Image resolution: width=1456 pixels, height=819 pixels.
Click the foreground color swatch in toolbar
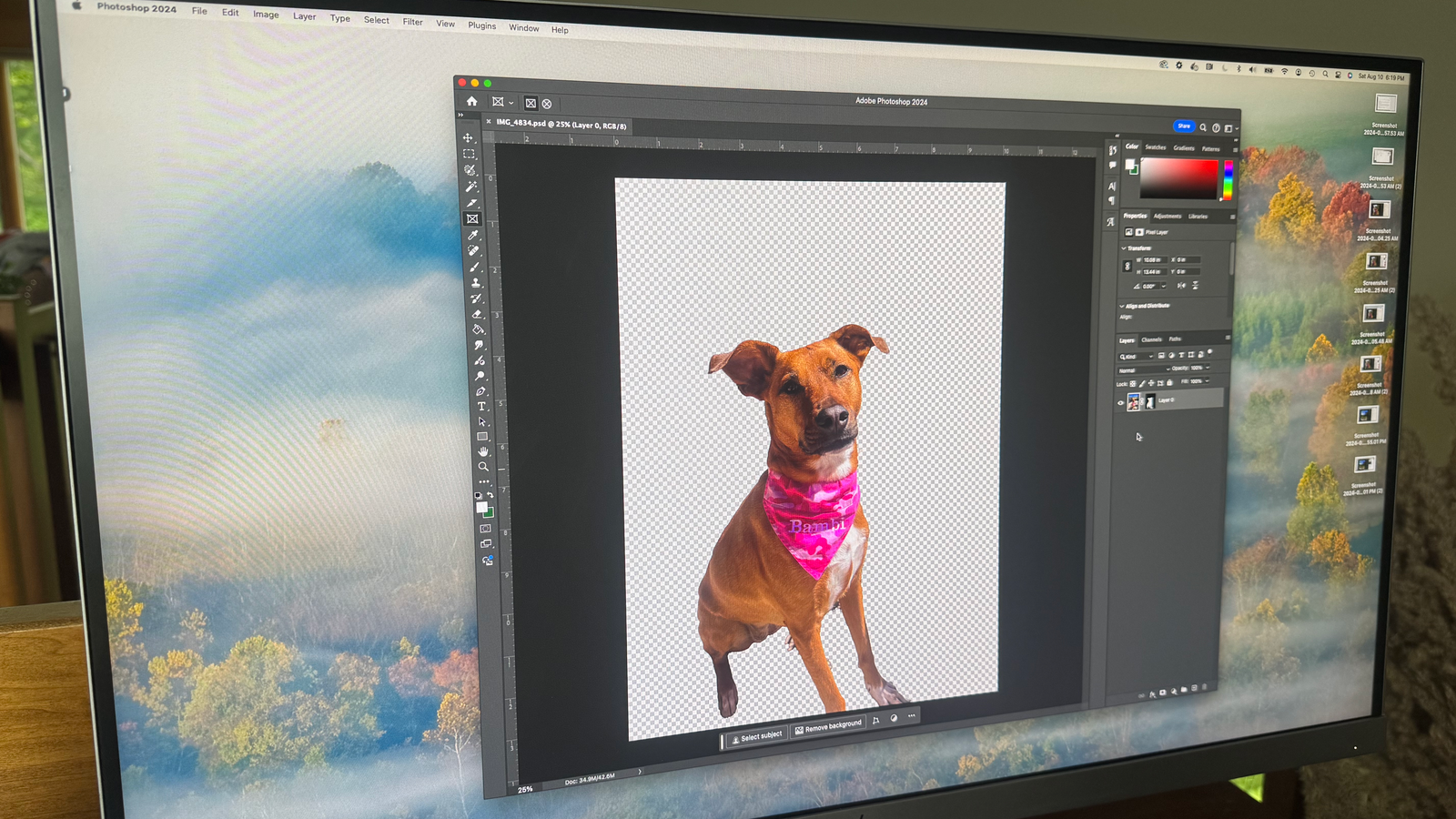[x=481, y=507]
